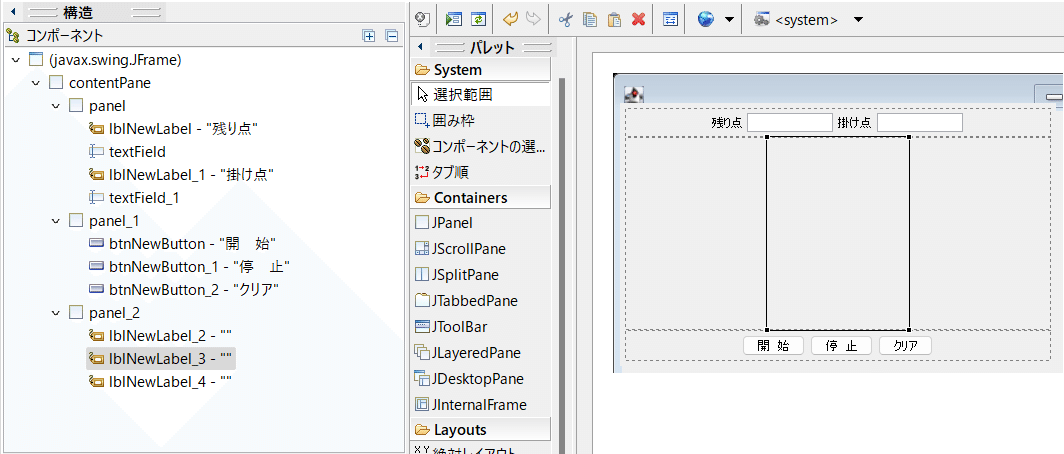Click the Undo arrow icon
This screenshot has height=454, width=1064.
pyautogui.click(x=510, y=20)
